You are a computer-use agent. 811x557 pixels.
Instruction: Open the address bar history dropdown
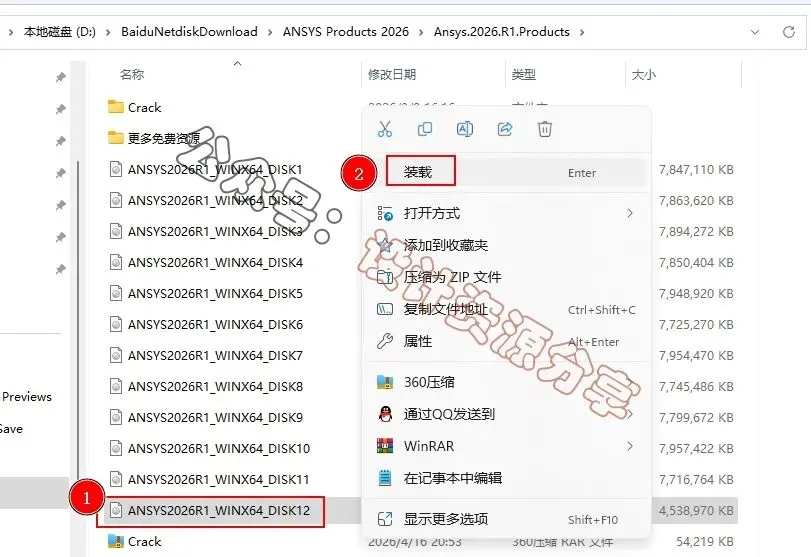755,32
